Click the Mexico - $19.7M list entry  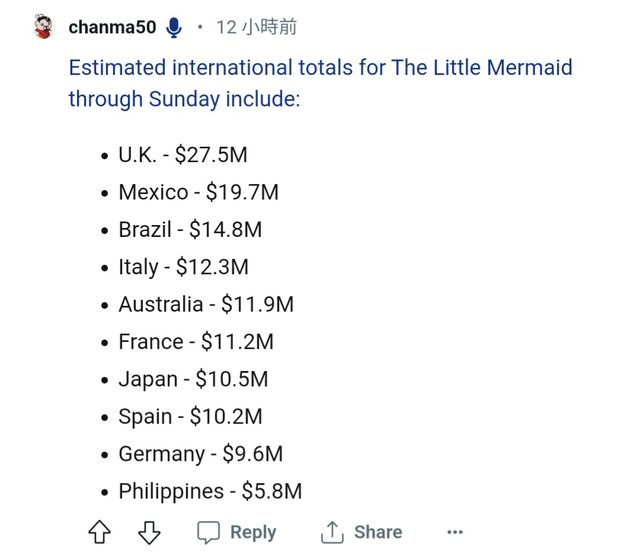pyautogui.click(x=198, y=192)
